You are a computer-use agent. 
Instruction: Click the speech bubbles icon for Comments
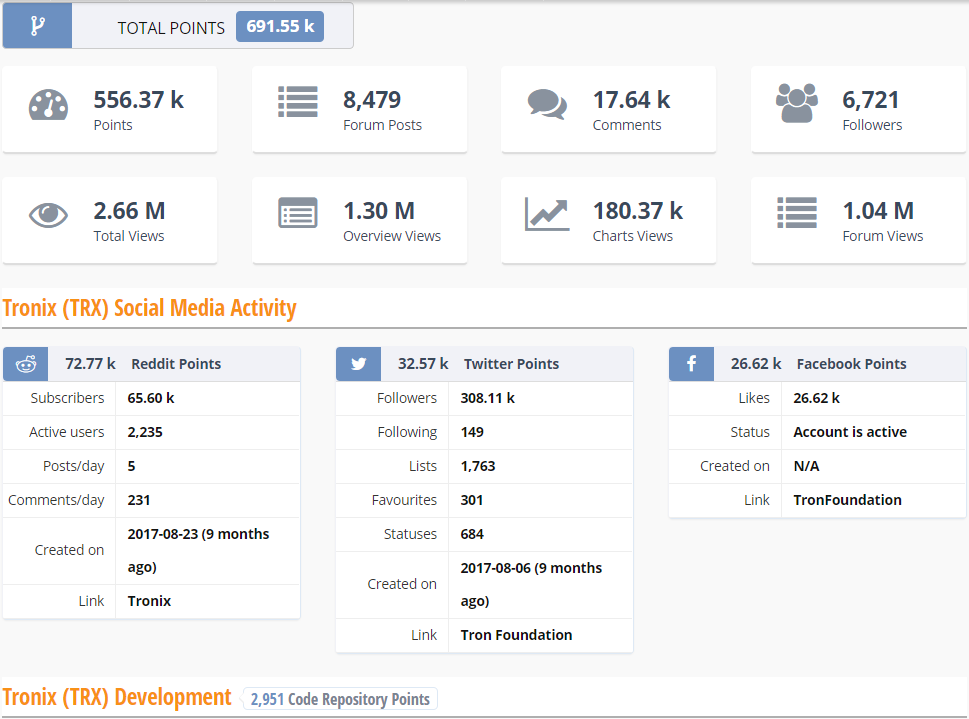coord(547,104)
